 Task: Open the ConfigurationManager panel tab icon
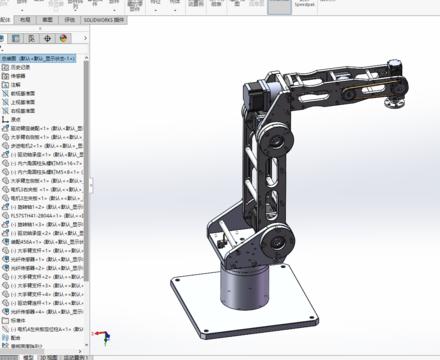coord(31,39)
